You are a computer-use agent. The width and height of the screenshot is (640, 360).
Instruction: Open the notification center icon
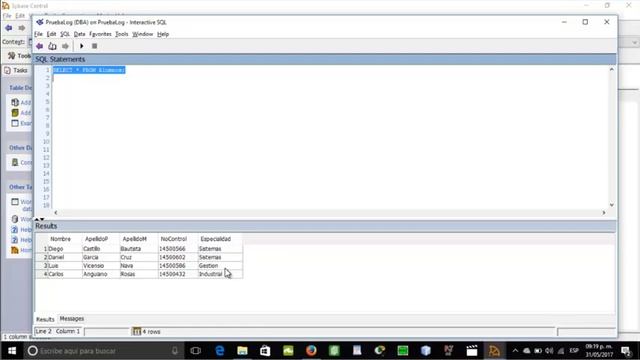(625, 351)
